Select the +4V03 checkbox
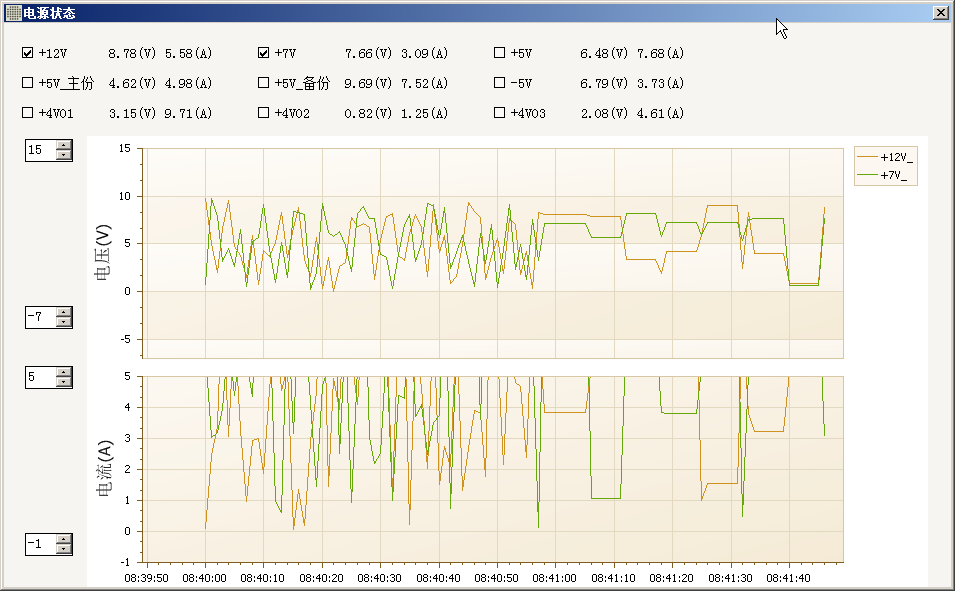Image resolution: width=955 pixels, height=591 pixels. [x=500, y=113]
